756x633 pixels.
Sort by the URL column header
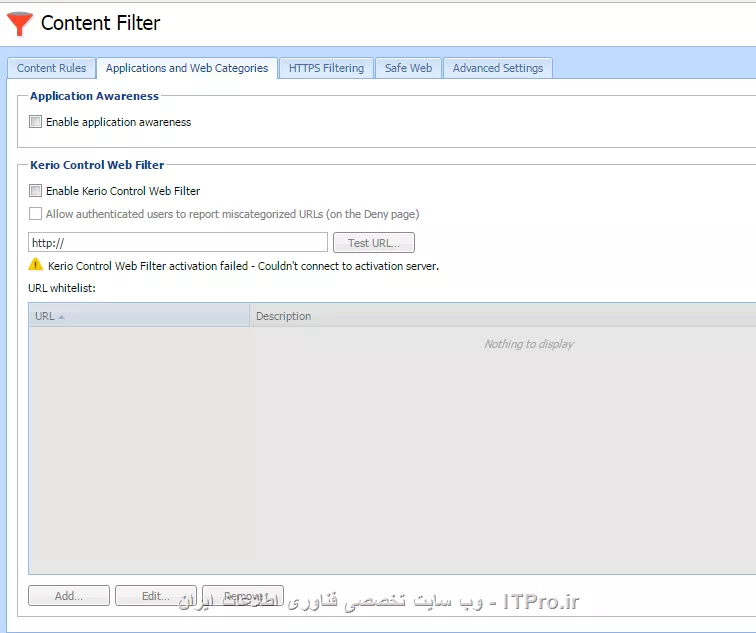tap(139, 316)
